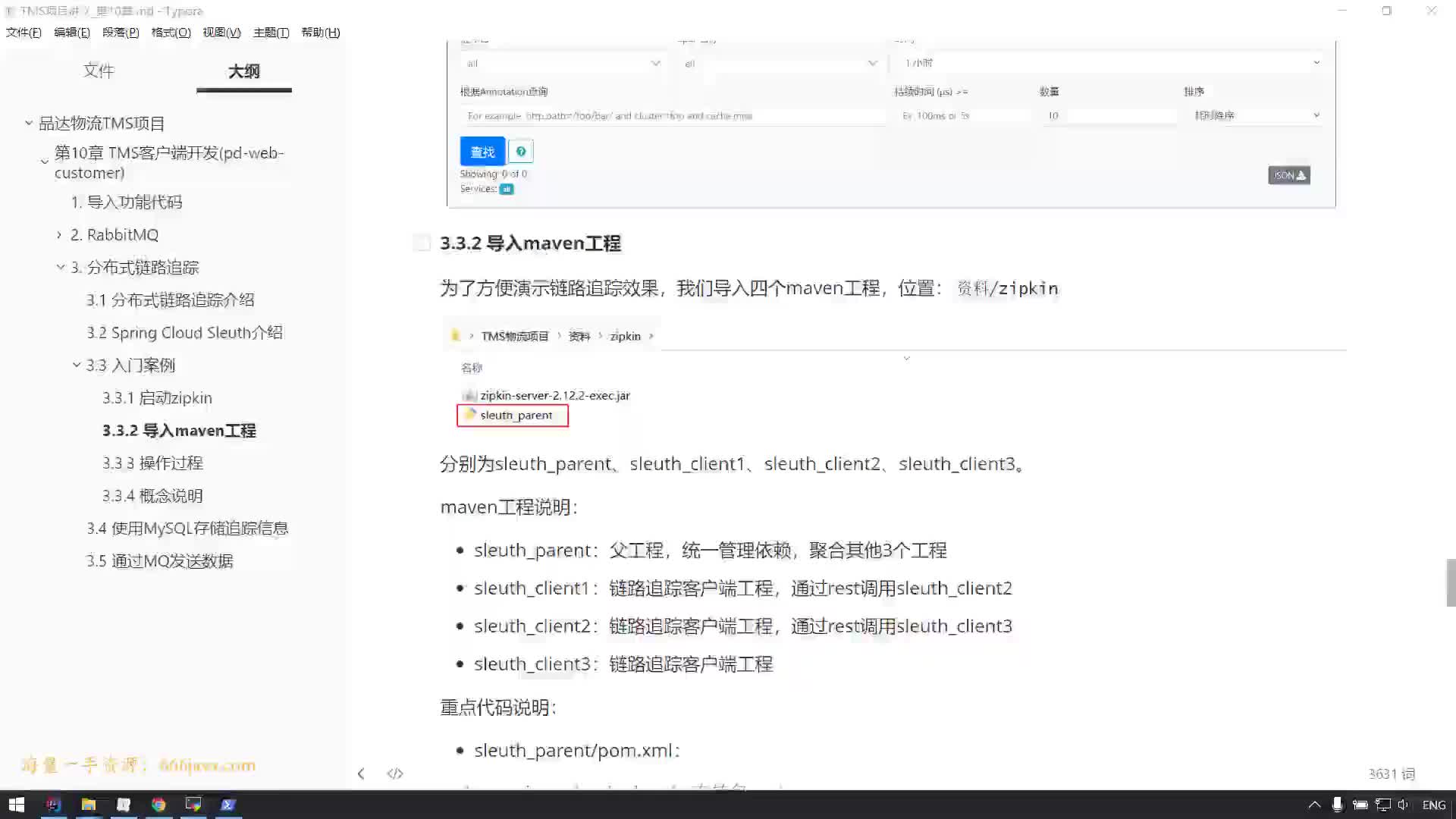Screen dimensions: 1456x819
Task: Open File Explorer from the taskbar
Action: tap(89, 805)
